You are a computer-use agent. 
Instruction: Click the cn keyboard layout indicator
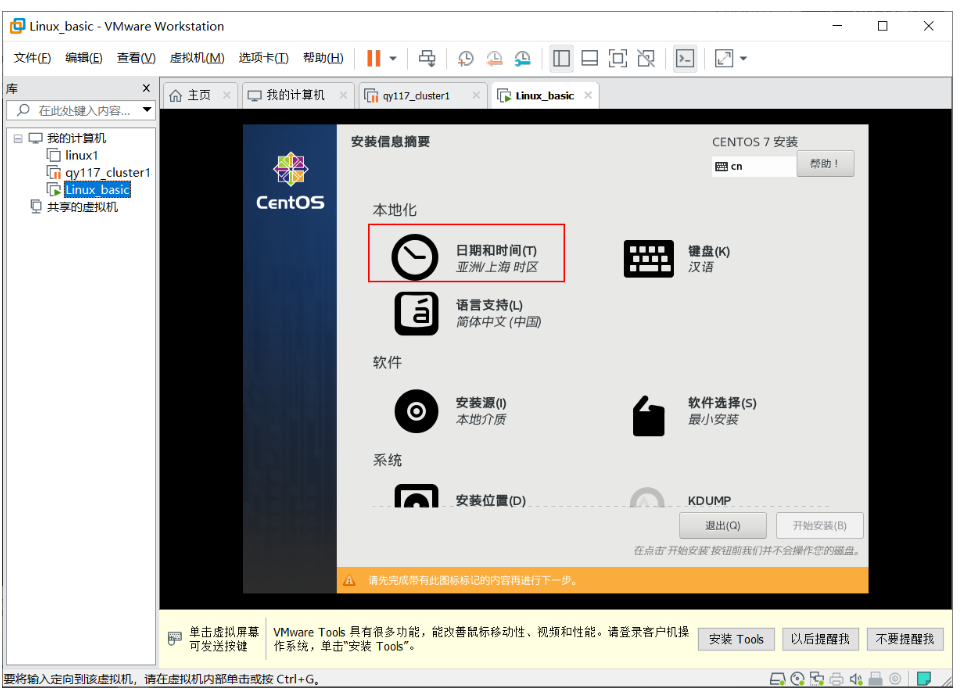pyautogui.click(x=754, y=166)
